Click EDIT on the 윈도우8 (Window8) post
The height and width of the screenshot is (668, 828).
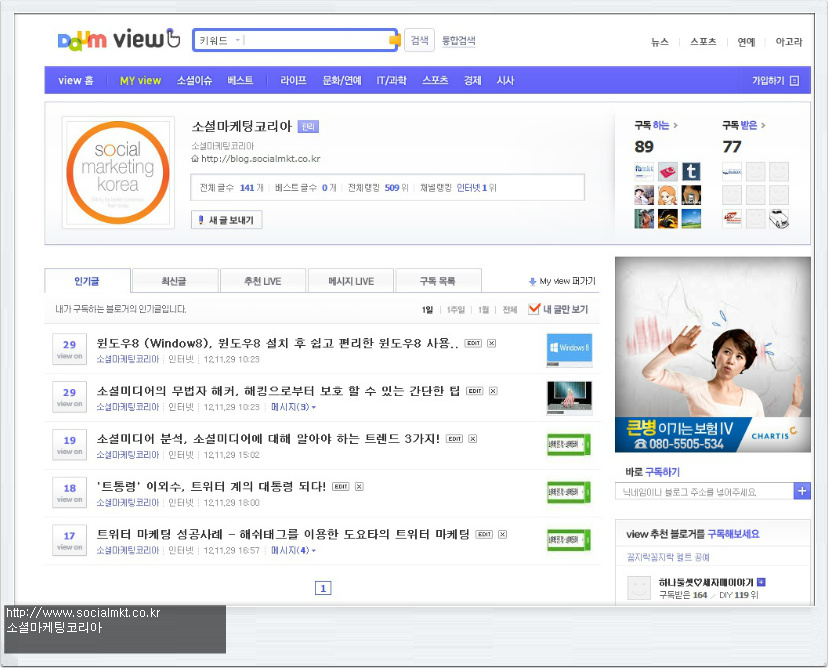(473, 343)
